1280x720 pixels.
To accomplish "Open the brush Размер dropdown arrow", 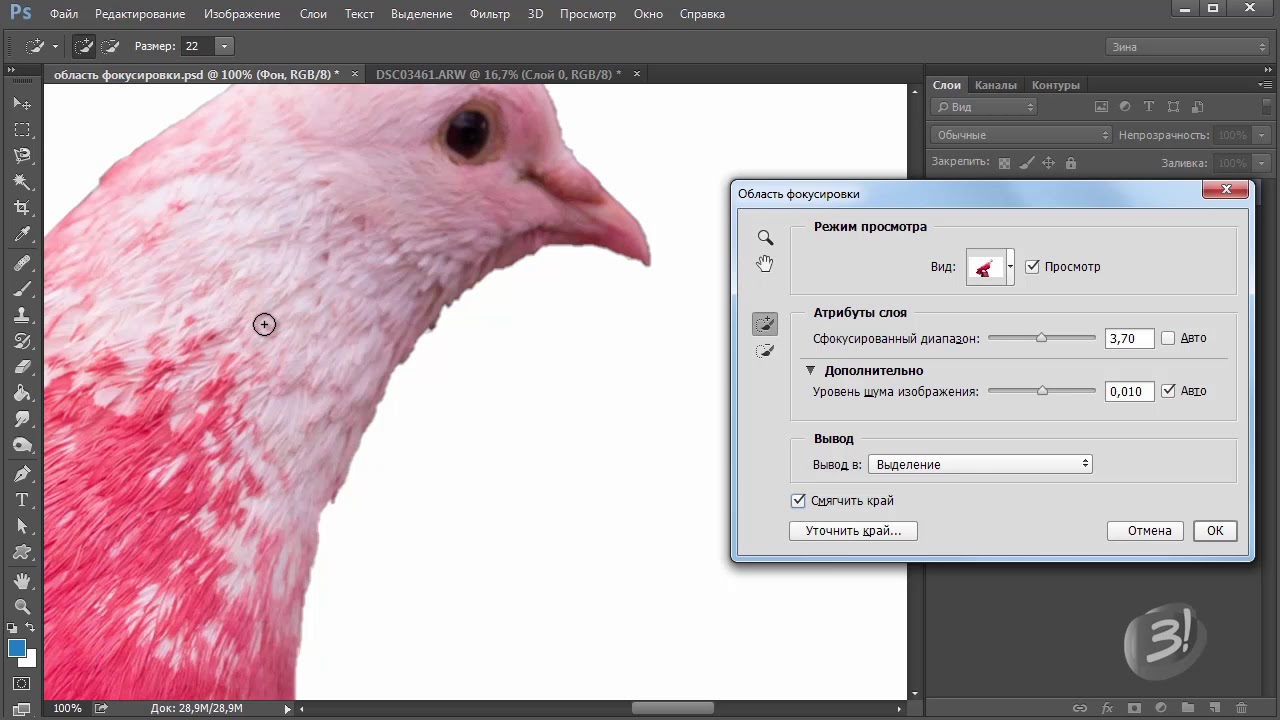I will click(224, 46).
